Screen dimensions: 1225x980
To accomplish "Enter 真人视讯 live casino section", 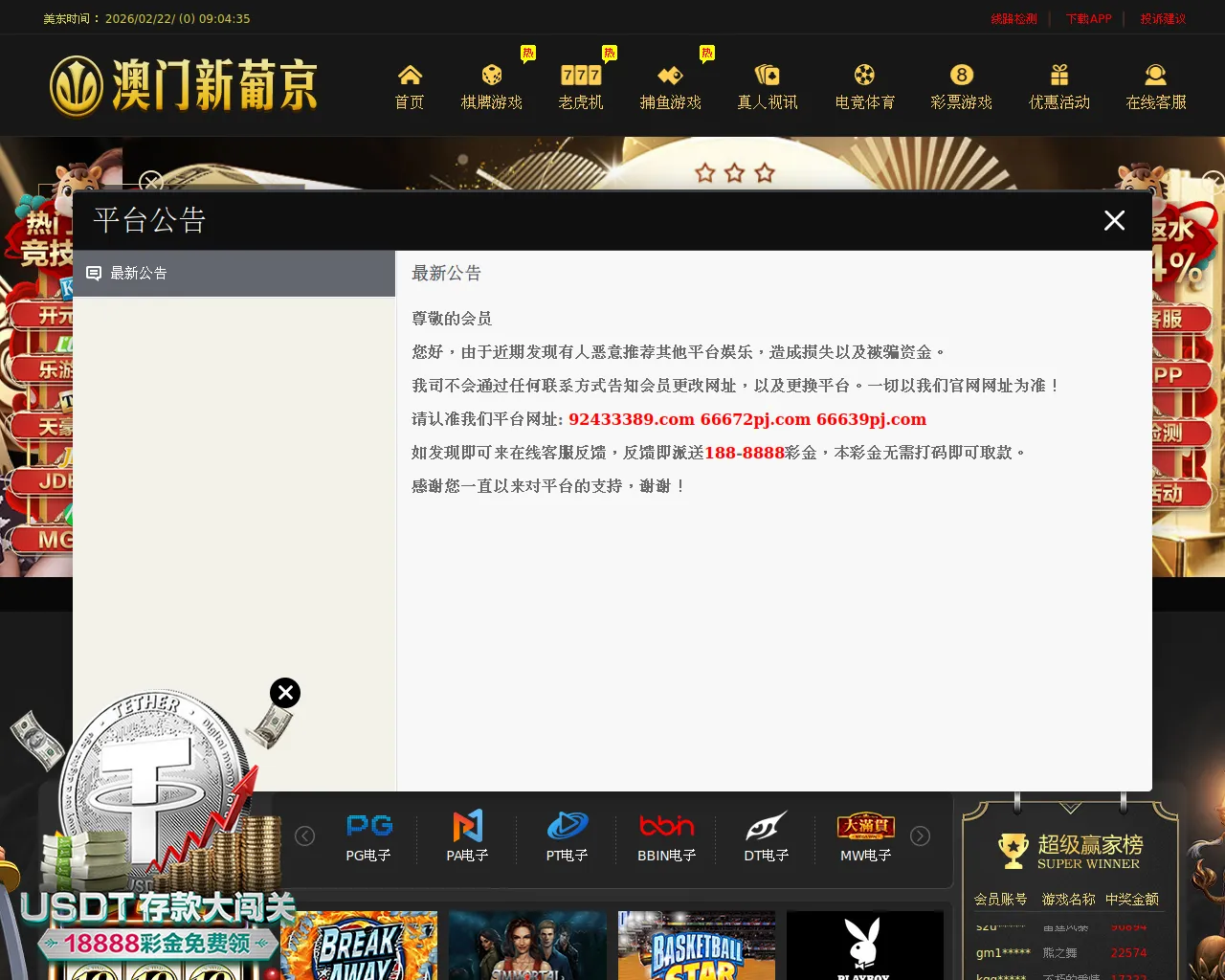I will click(x=767, y=86).
